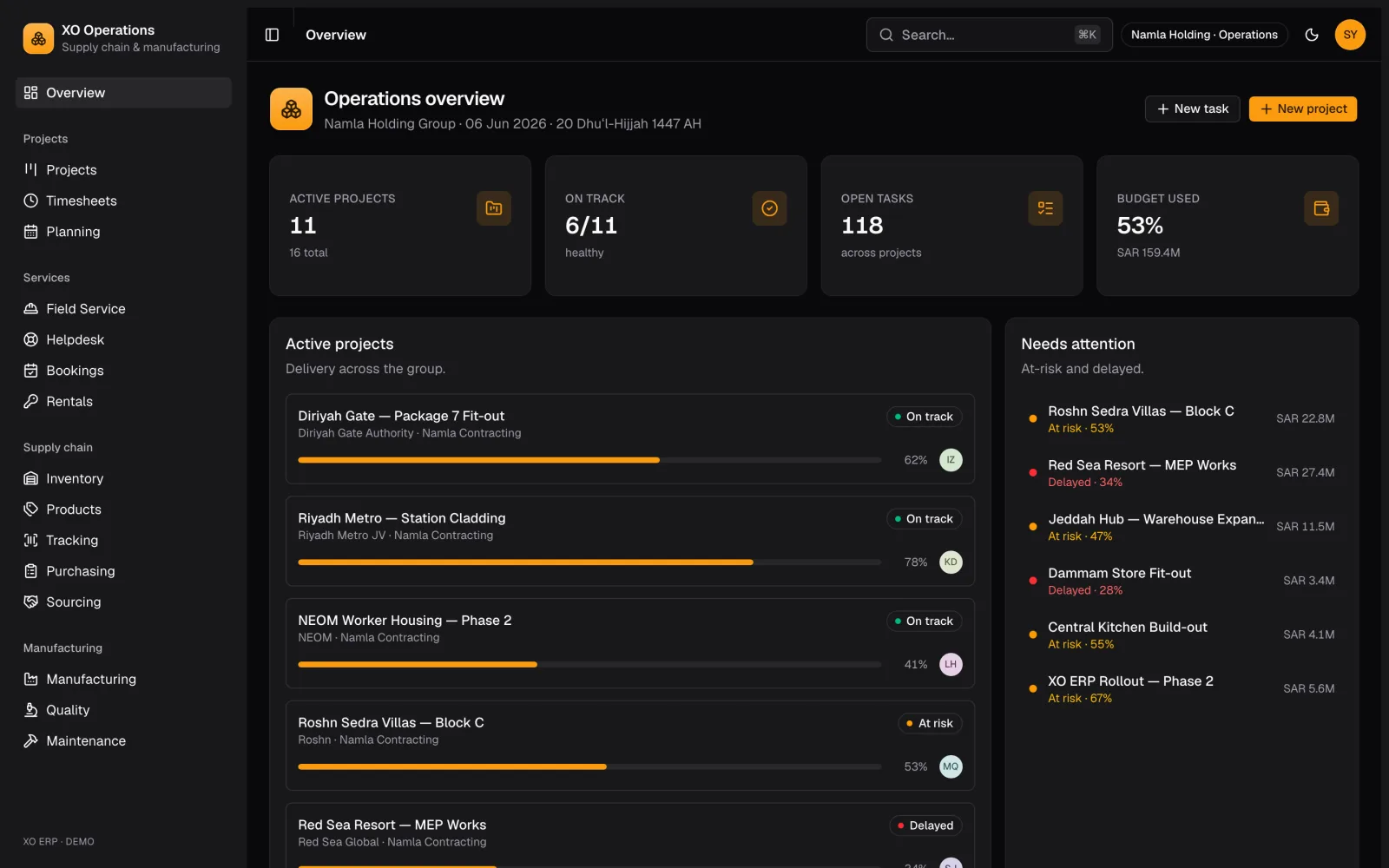The image size is (1389, 868).
Task: Open Timesheets in the sidebar
Action: pos(123,201)
